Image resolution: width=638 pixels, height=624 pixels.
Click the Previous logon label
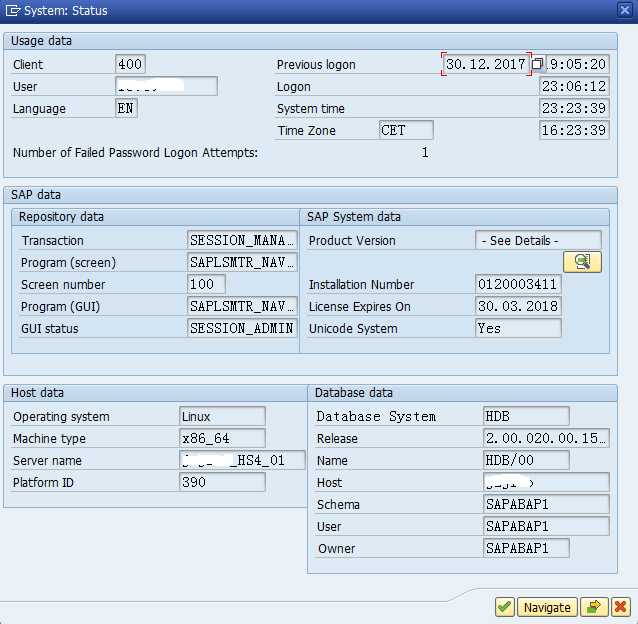[x=316, y=64]
